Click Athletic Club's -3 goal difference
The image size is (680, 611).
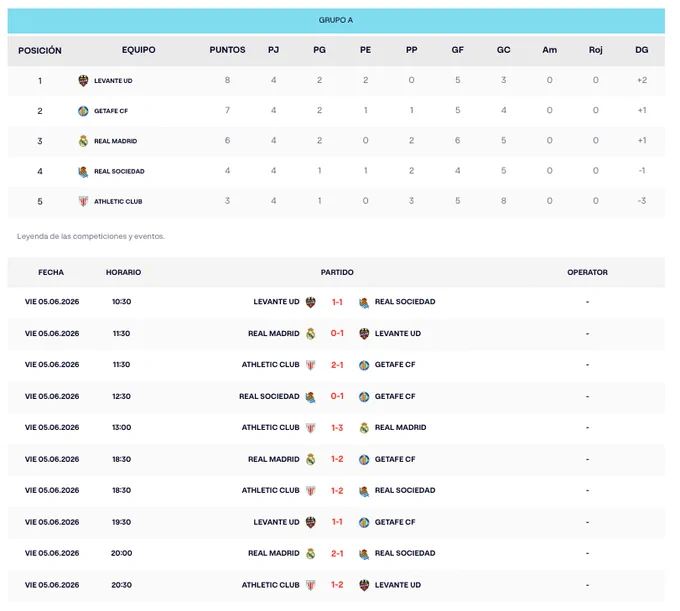[642, 201]
